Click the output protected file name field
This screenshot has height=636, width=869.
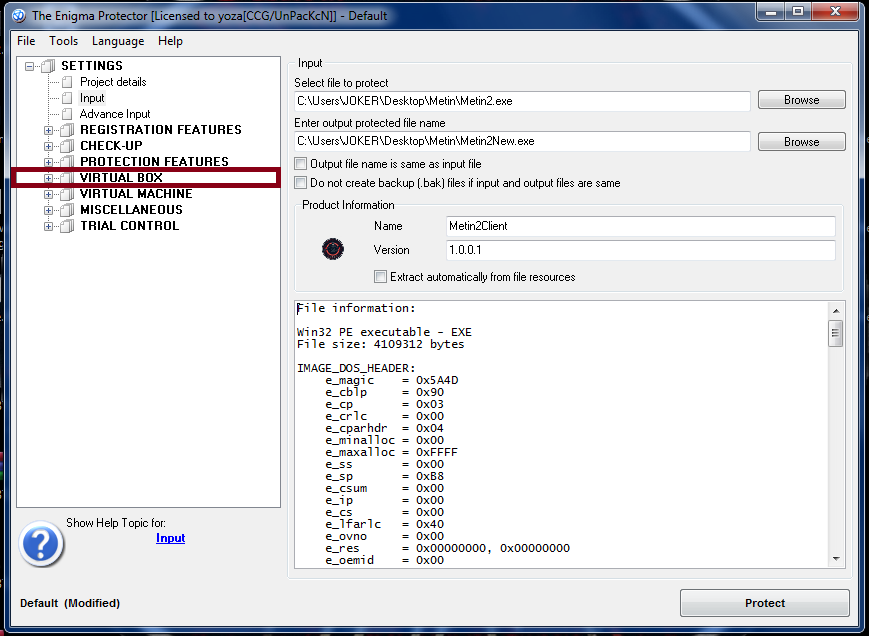(522, 141)
